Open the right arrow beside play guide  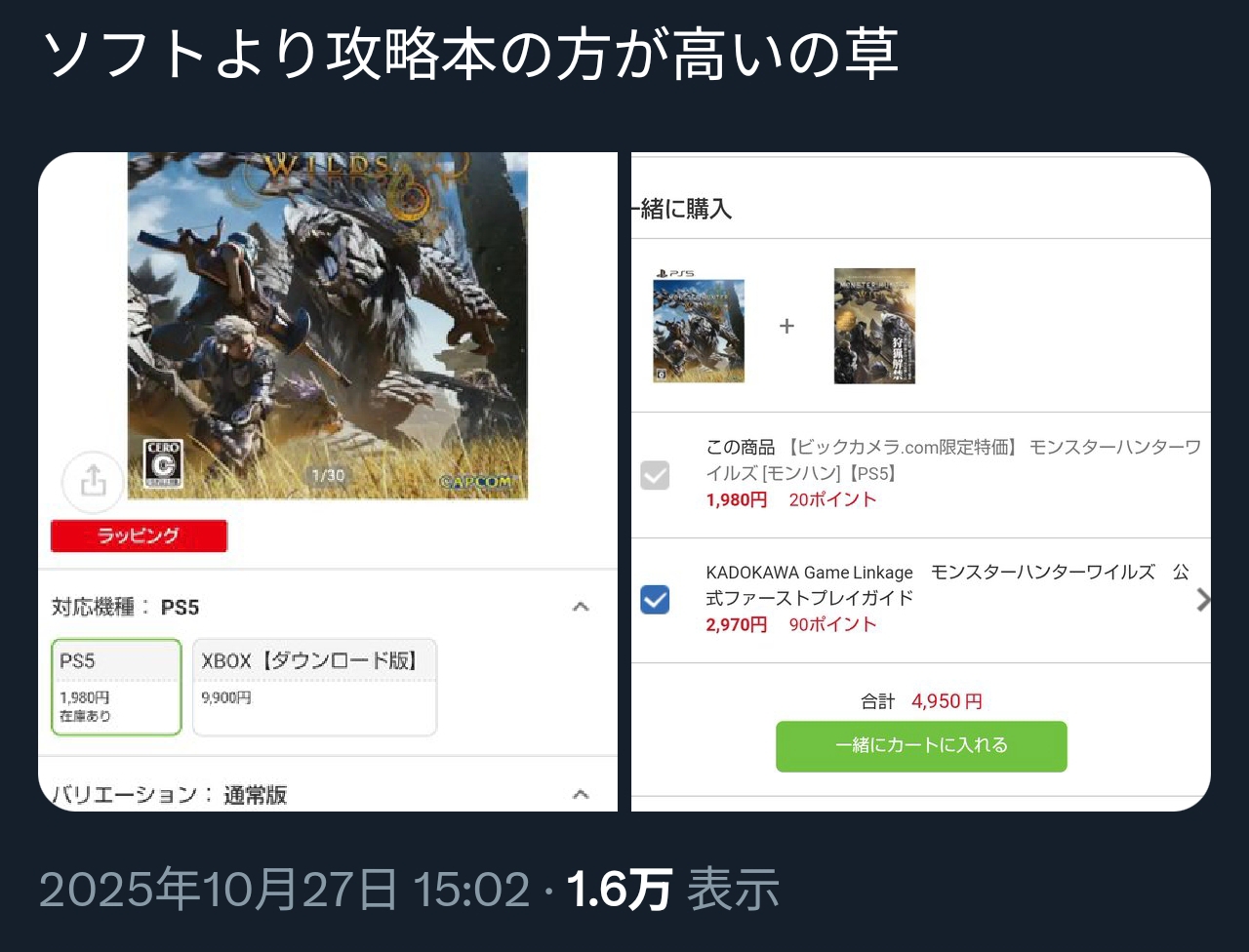pos(1203,600)
